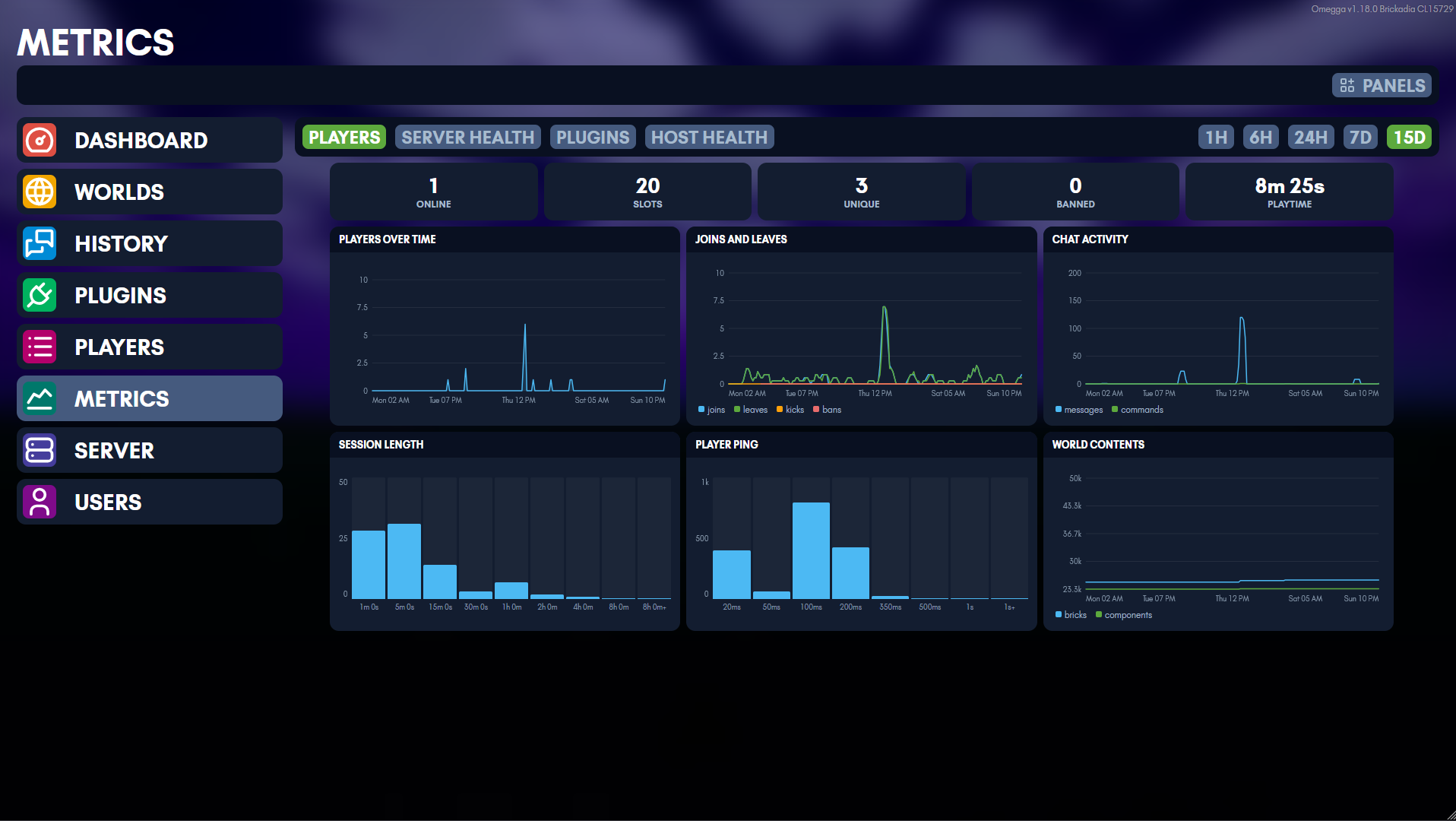Click the 5m 0s Session Length bar

[404, 561]
